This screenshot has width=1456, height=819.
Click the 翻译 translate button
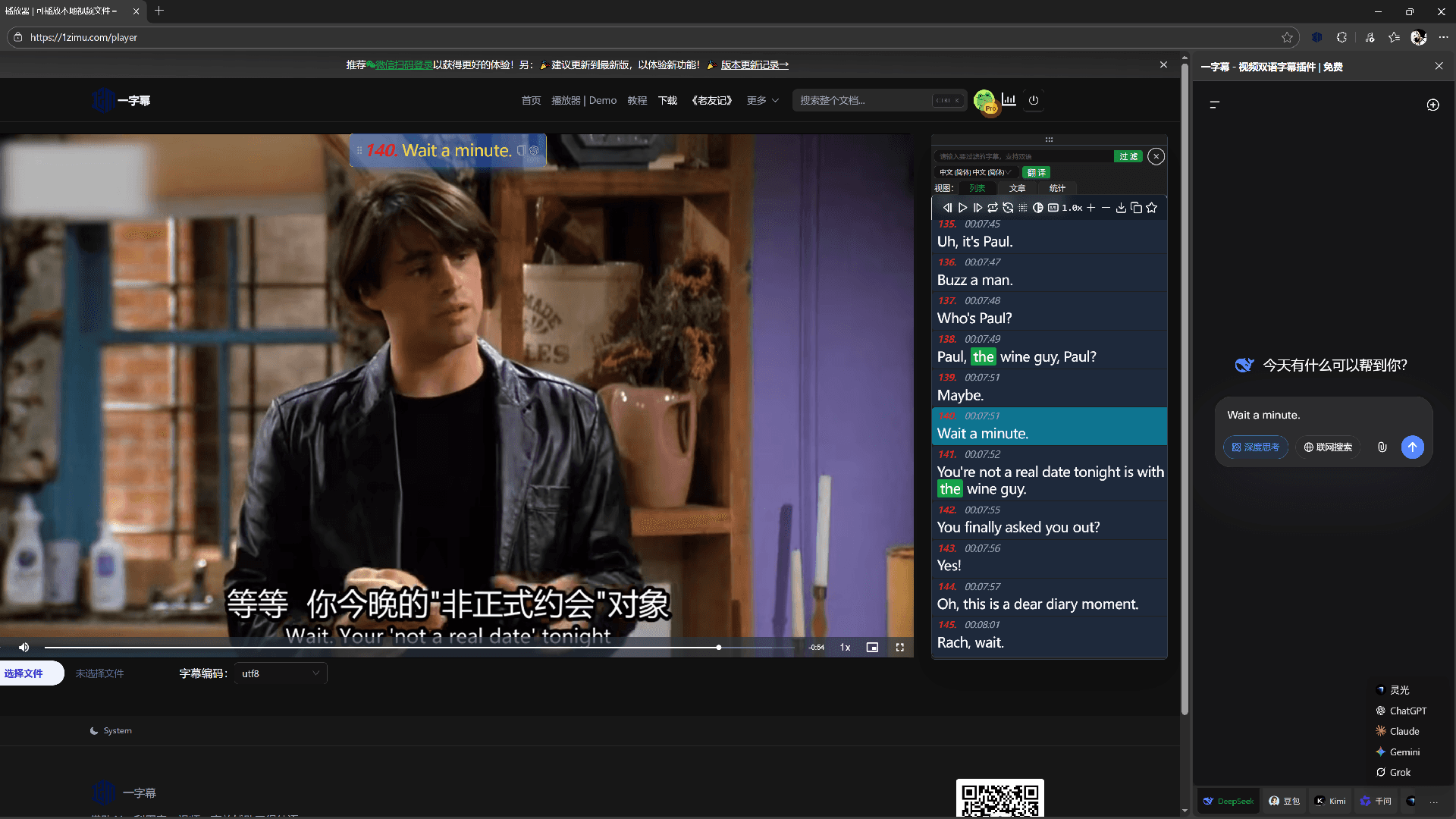pos(1036,172)
